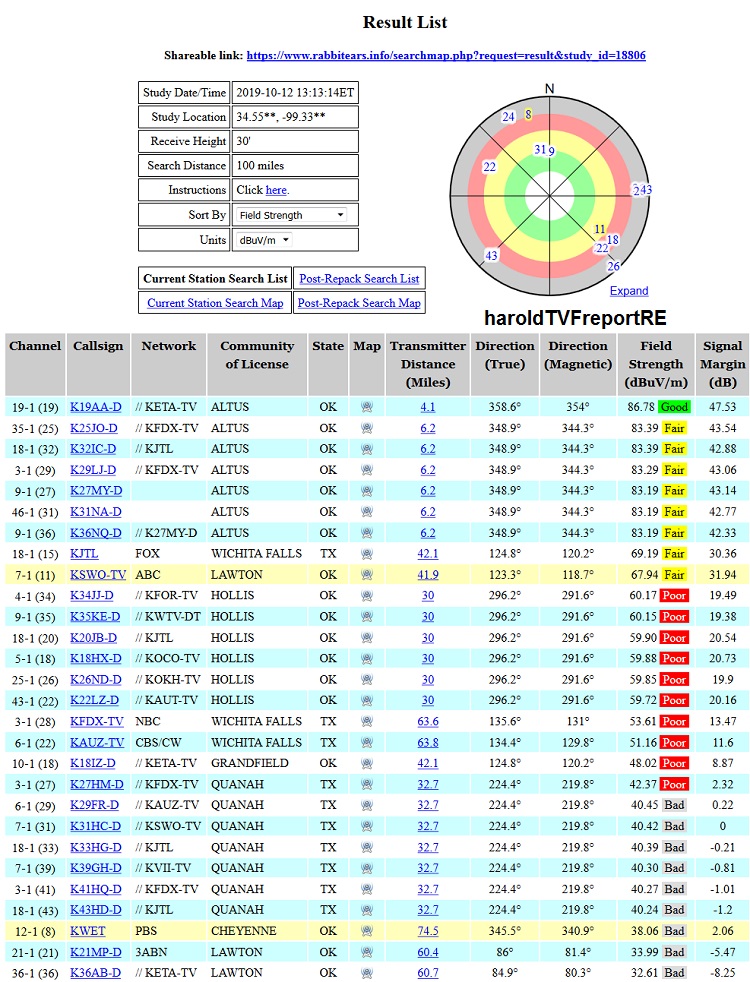The width and height of the screenshot is (750, 982).
Task: Open the map icon for KJTL row
Action: [367, 553]
